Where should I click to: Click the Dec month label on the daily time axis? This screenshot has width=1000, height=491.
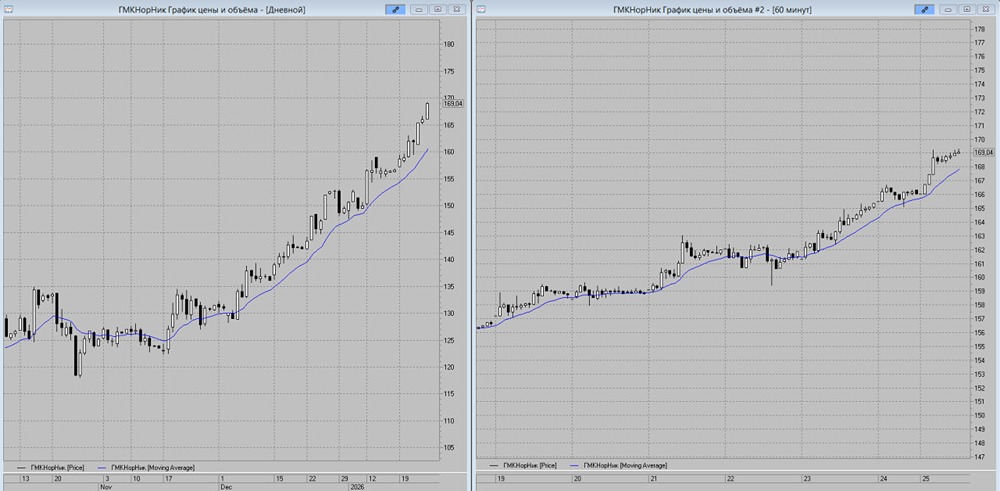coord(226,486)
